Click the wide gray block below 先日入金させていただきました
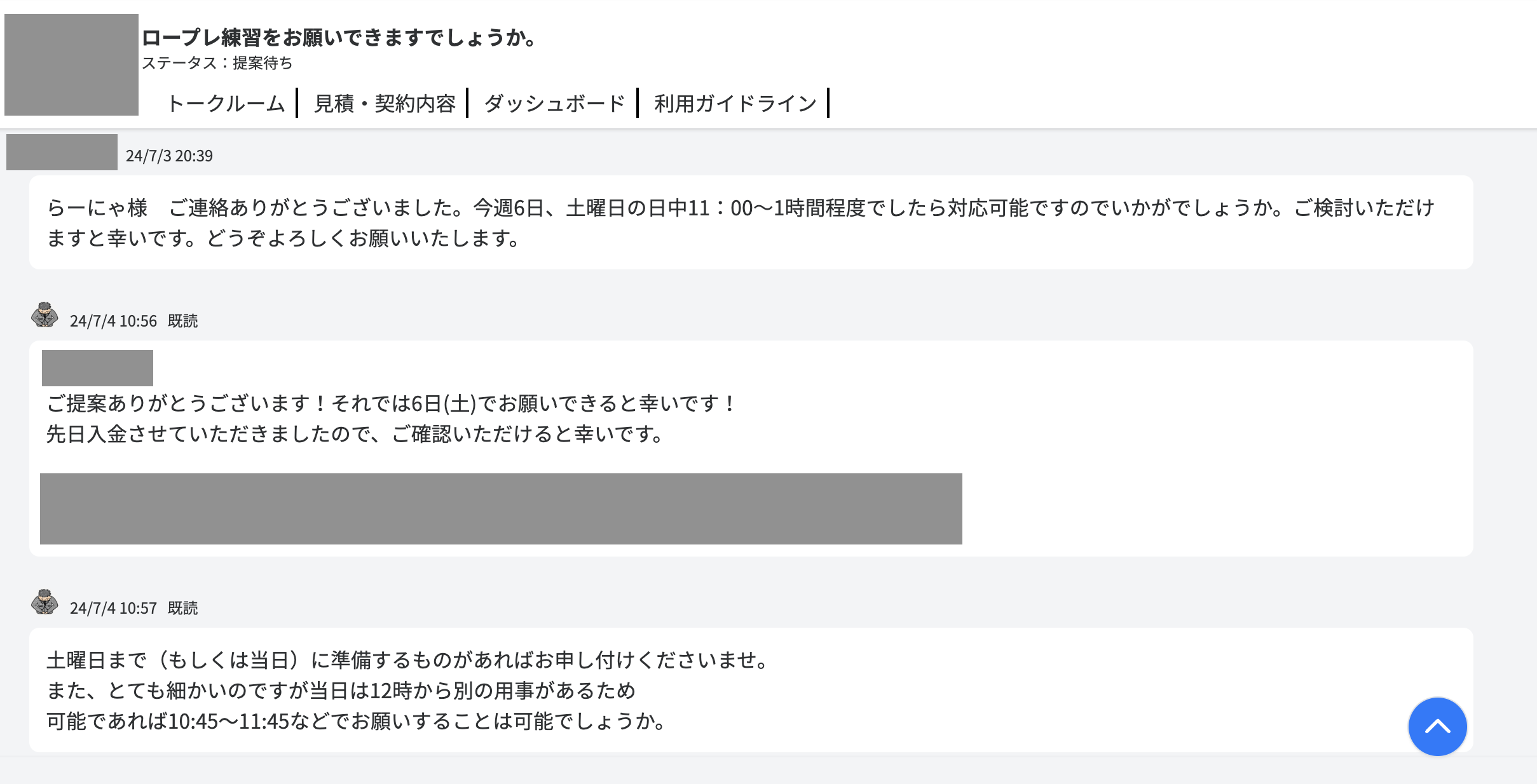Viewport: 1537px width, 784px height. click(x=501, y=508)
